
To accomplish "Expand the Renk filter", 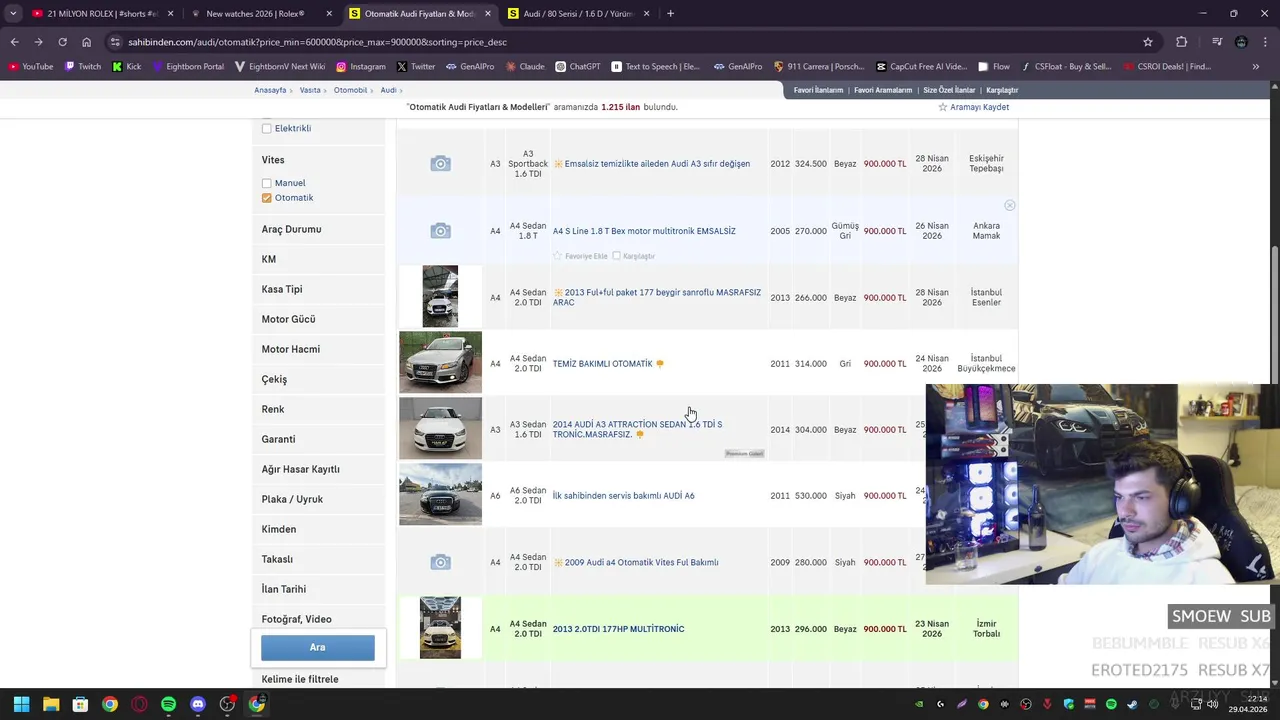I will 318,409.
